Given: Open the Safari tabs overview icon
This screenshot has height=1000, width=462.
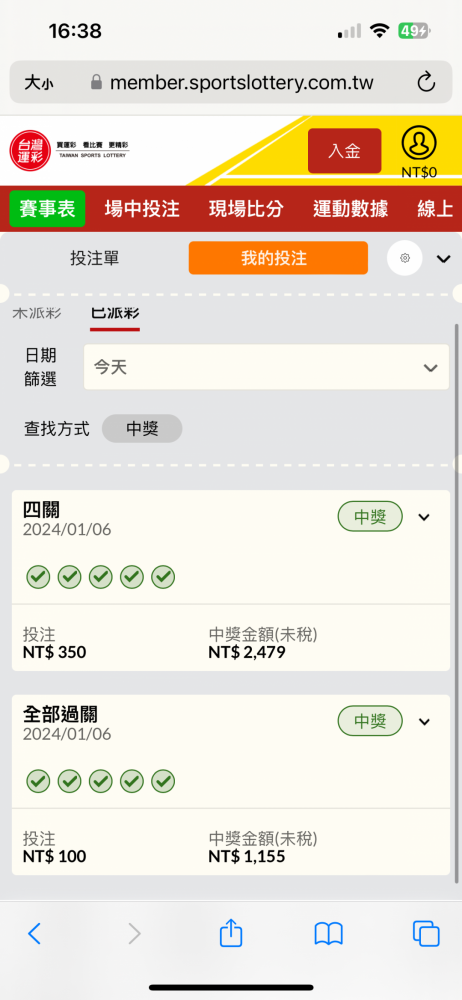Looking at the screenshot, I should (426, 934).
